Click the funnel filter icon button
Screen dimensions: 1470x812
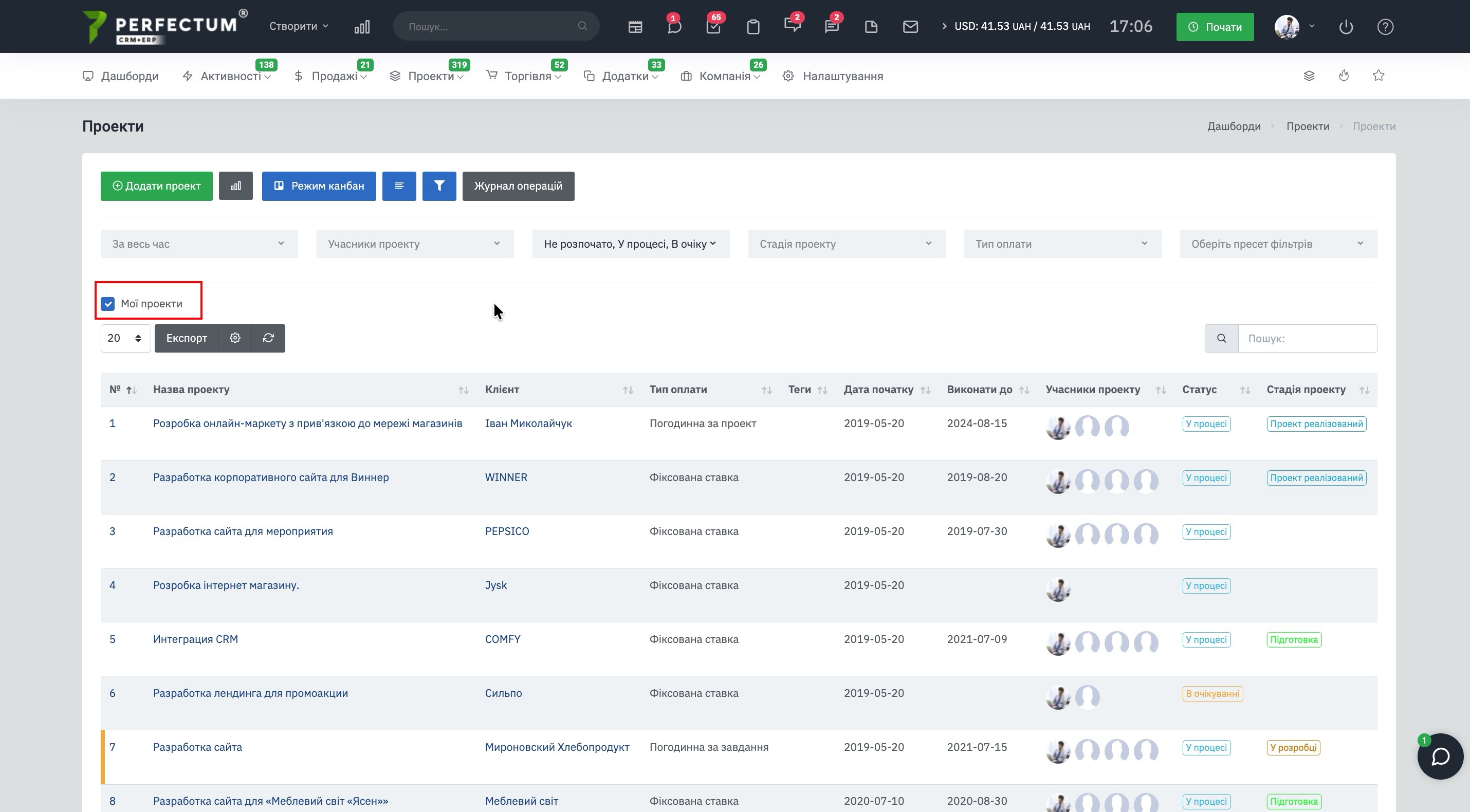tap(439, 186)
